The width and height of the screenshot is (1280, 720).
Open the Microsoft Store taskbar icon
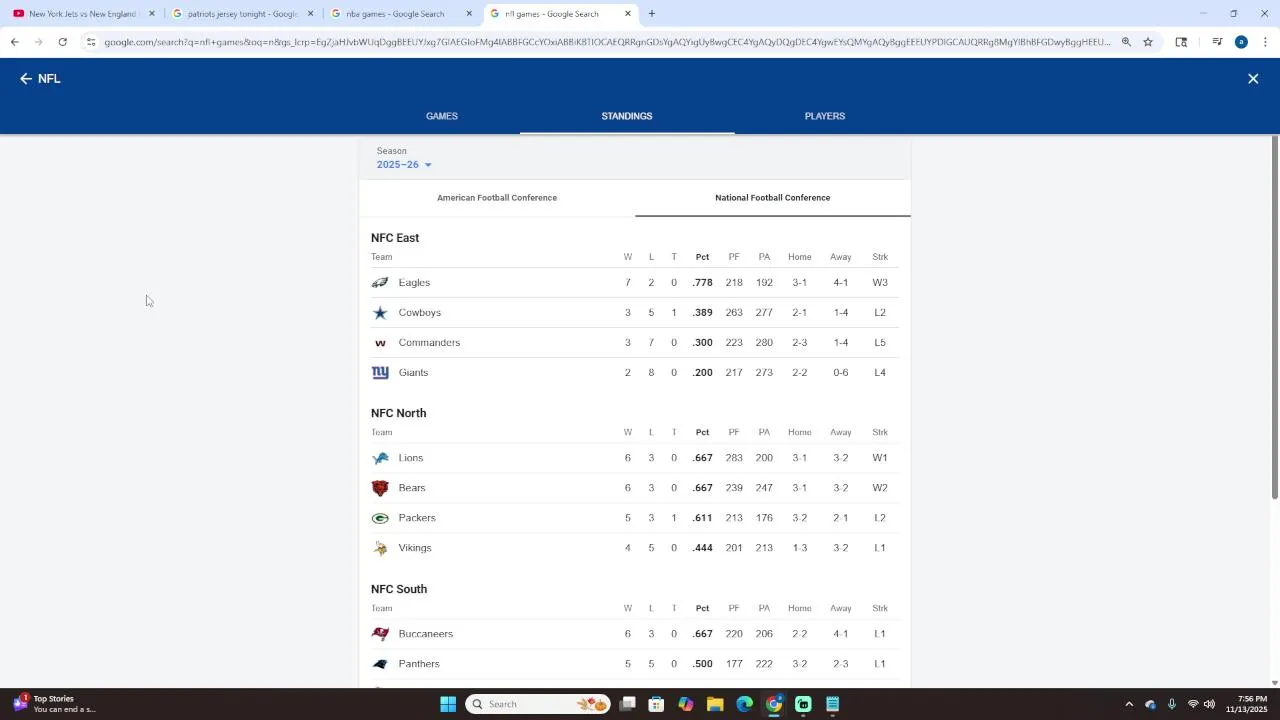(657, 704)
